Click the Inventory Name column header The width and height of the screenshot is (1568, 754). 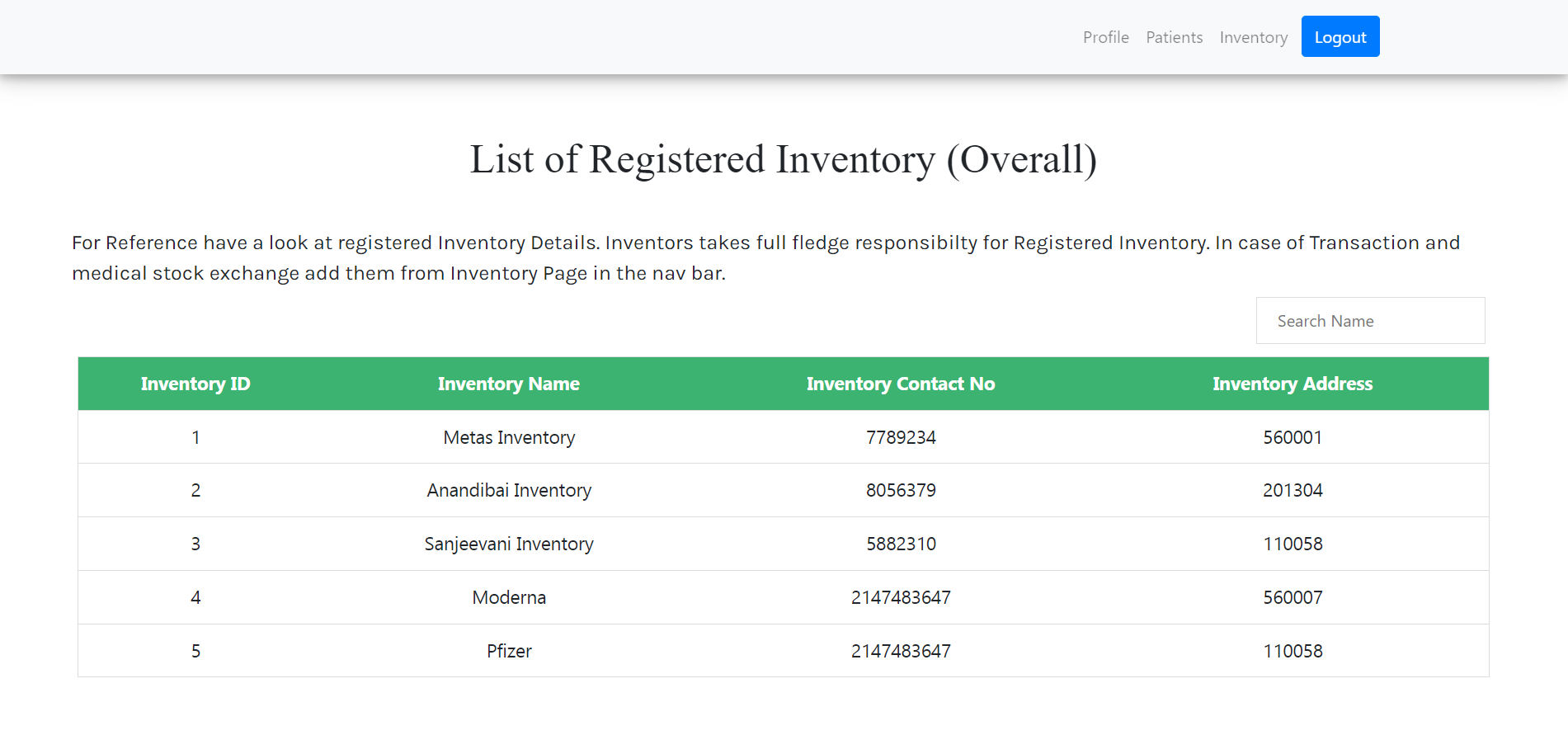click(508, 384)
